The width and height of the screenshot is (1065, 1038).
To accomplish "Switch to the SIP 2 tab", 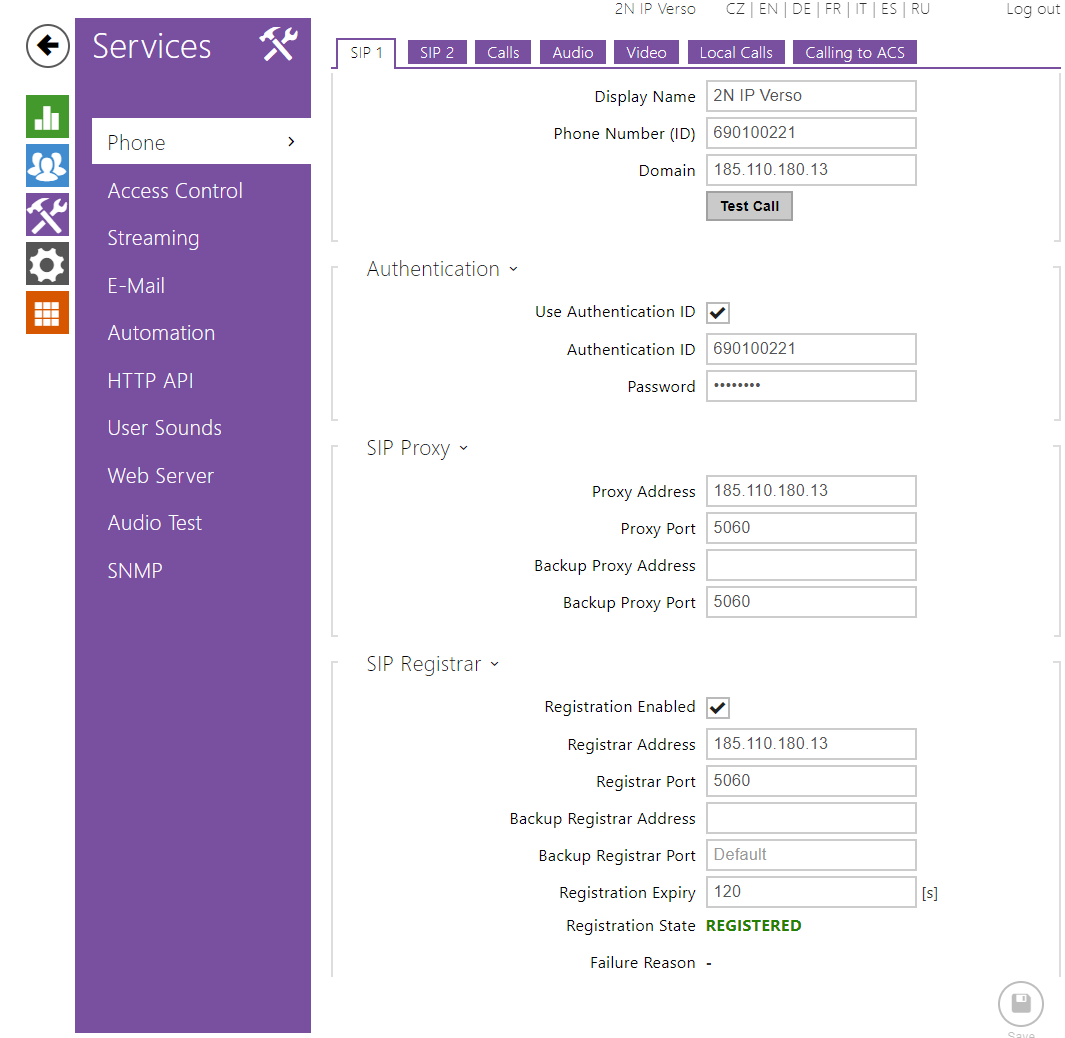I will 437,53.
